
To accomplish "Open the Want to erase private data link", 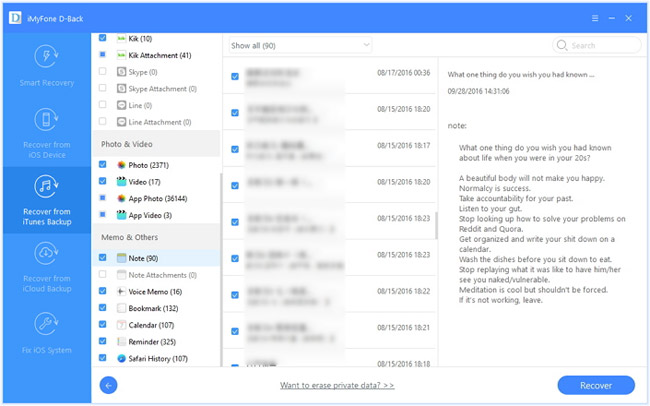I will pos(337,385).
